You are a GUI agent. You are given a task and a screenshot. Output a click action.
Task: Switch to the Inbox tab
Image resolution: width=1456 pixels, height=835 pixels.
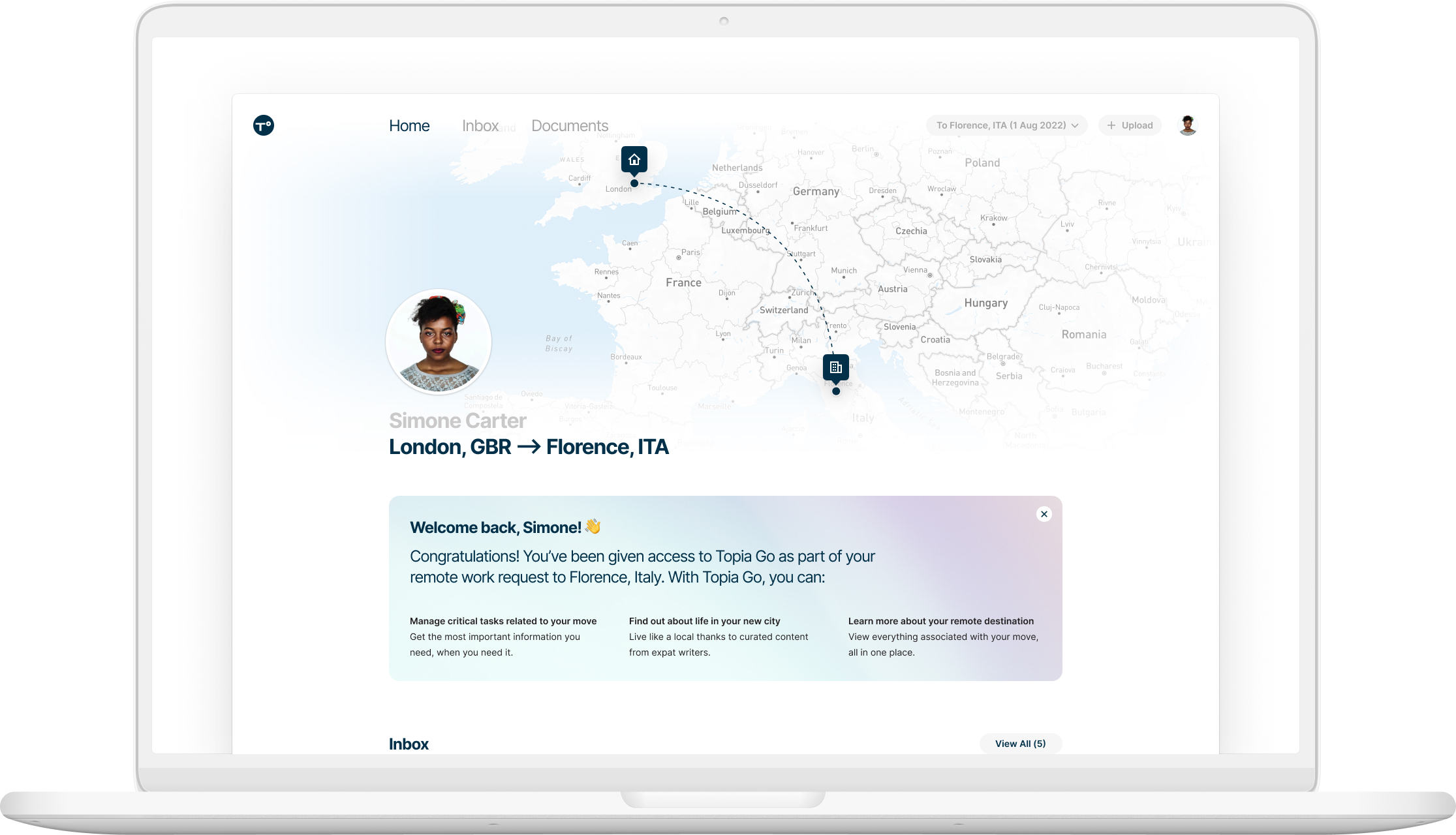point(480,126)
